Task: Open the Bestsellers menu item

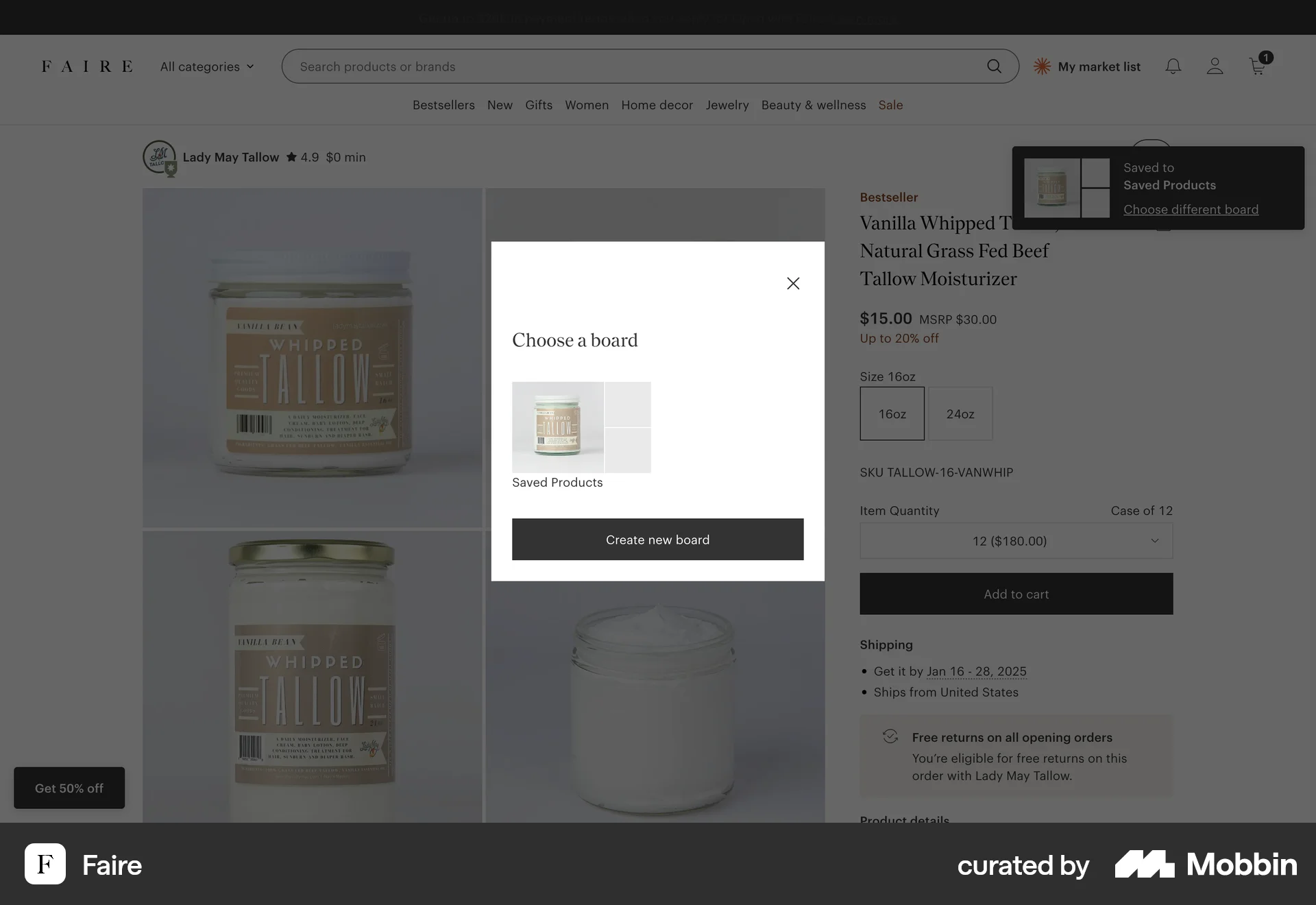Action: 443,105
